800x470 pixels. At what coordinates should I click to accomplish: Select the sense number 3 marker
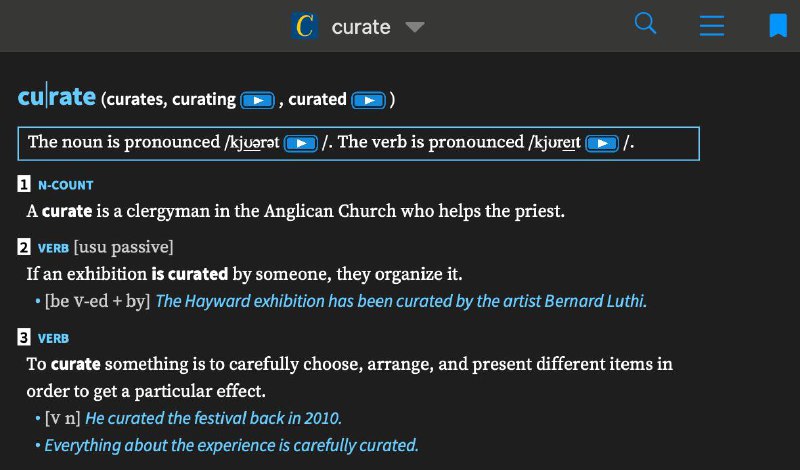(x=24, y=339)
